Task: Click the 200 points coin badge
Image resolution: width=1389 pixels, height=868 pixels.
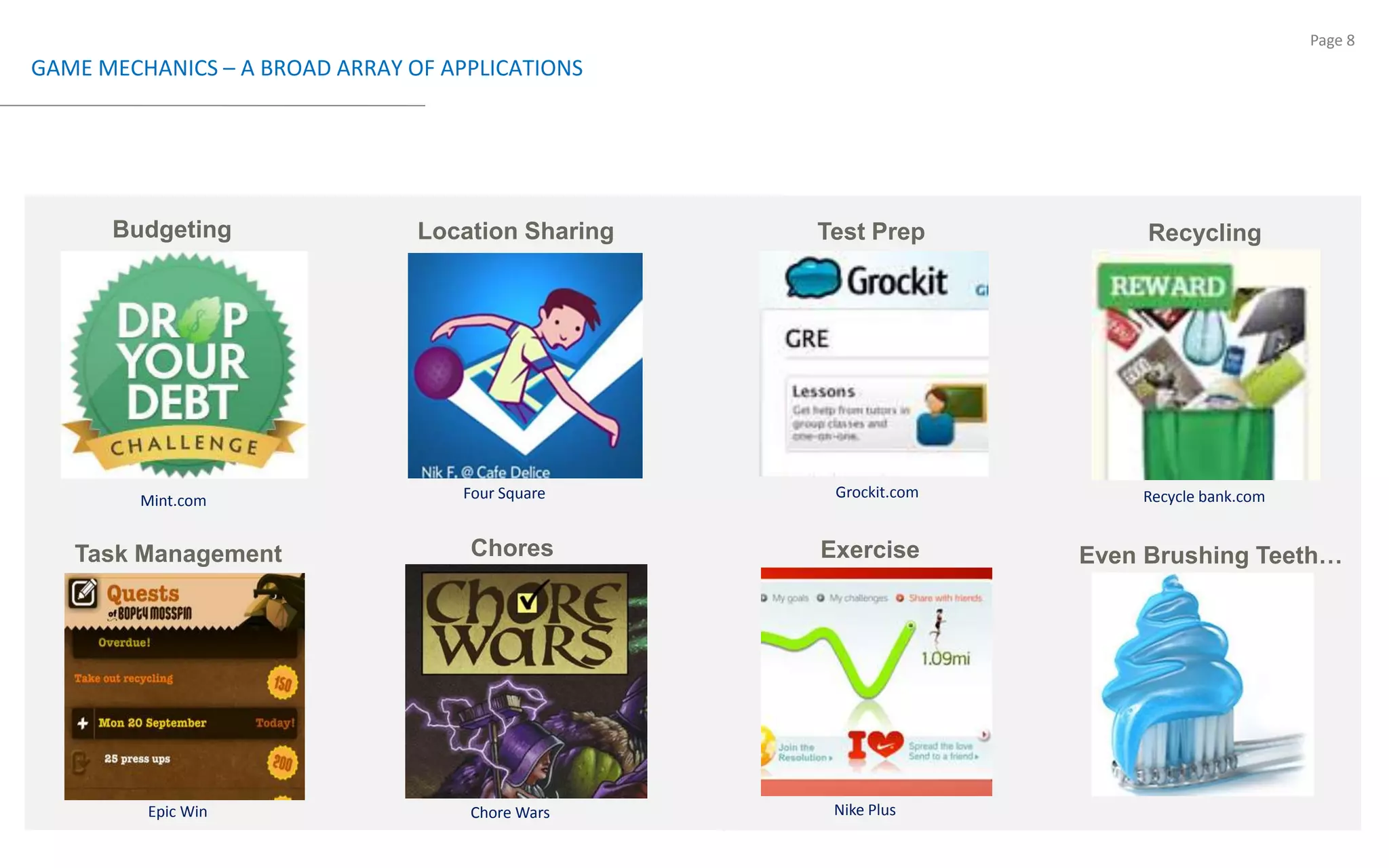Action: 282,763
